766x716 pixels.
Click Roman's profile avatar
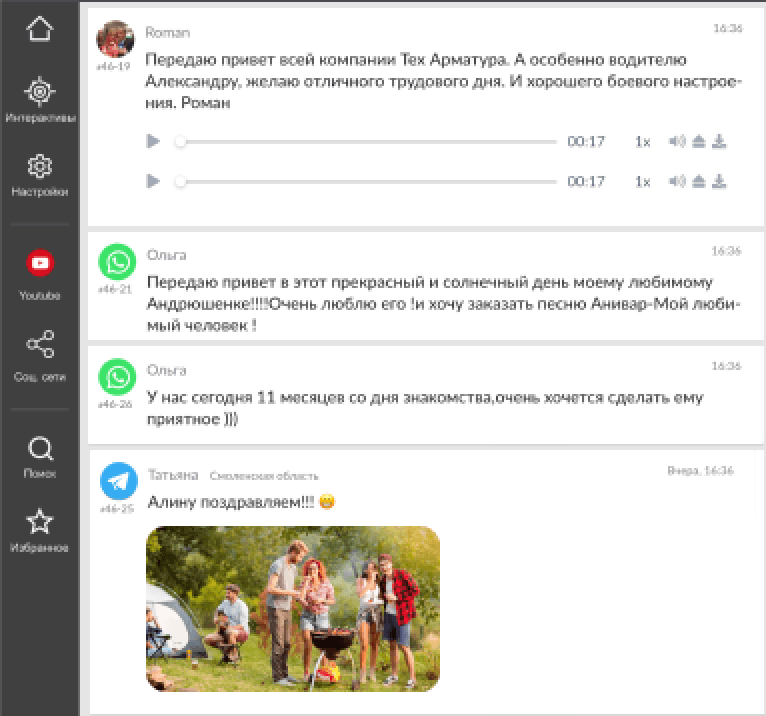[x=115, y=40]
